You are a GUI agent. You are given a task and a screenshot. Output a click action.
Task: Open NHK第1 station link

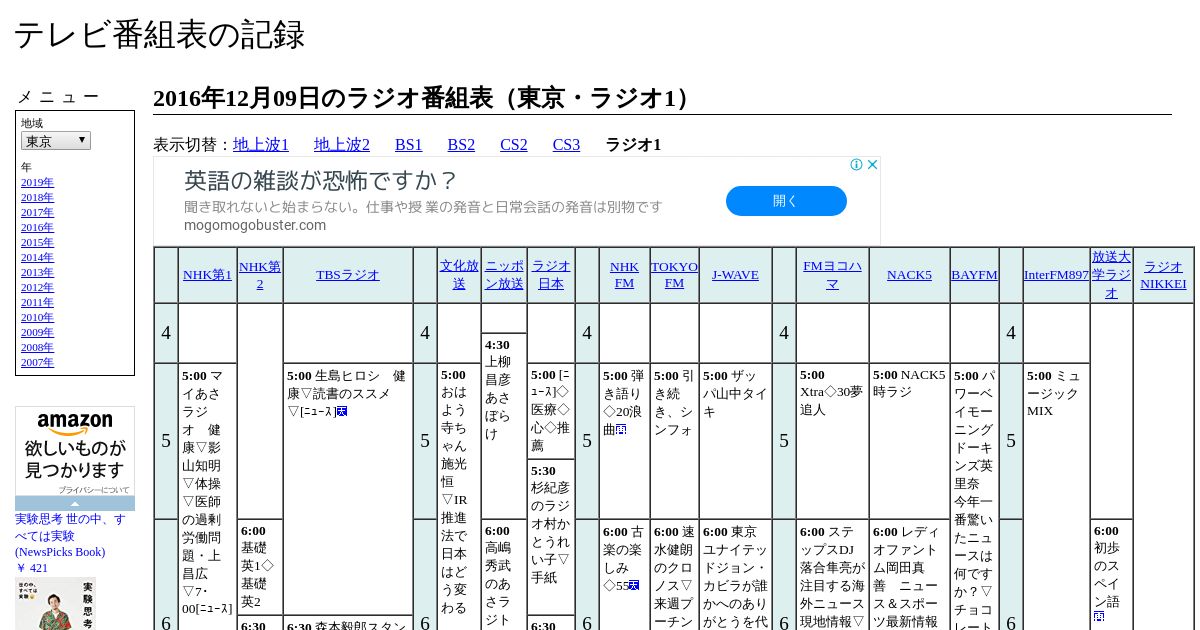[207, 275]
